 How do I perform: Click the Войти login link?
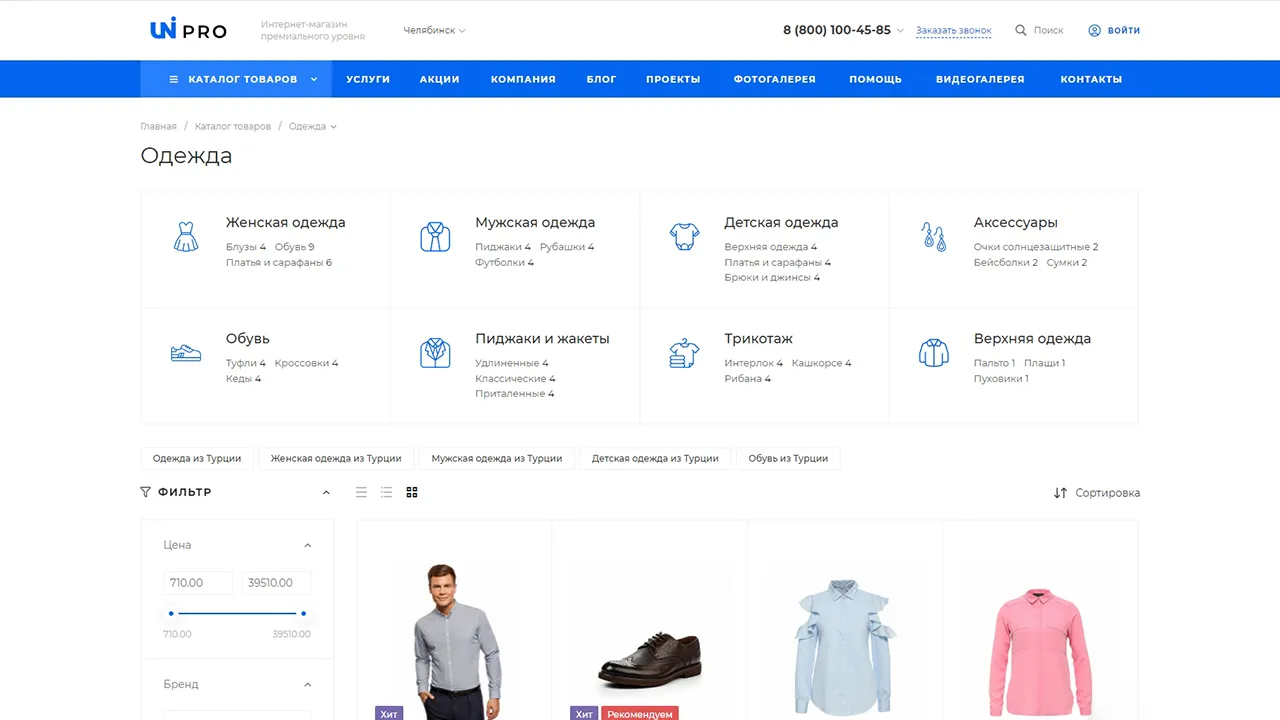click(x=1124, y=30)
